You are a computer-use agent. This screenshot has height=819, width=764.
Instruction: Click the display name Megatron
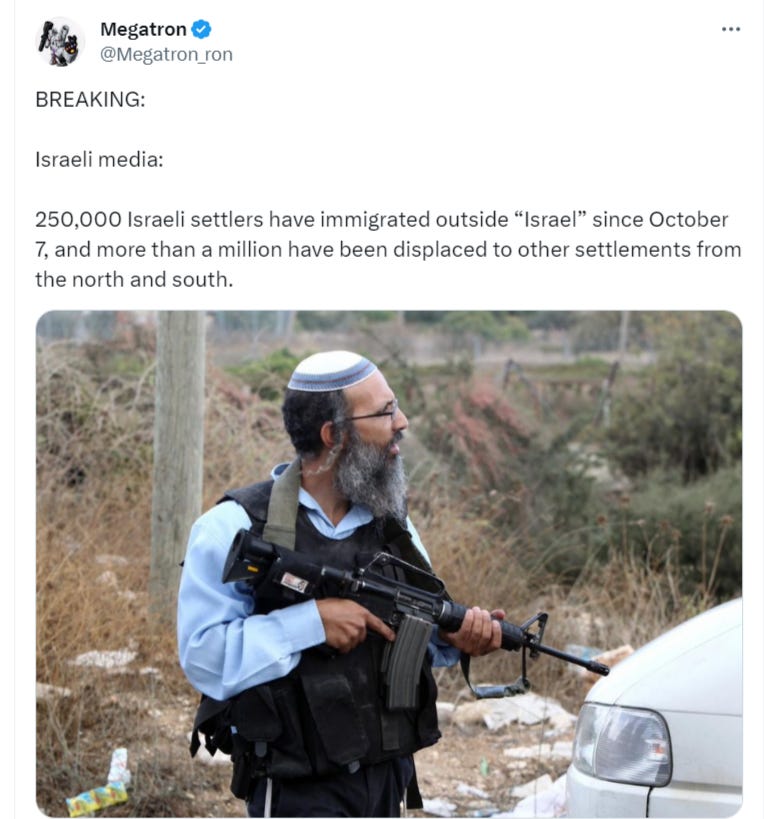click(x=143, y=29)
